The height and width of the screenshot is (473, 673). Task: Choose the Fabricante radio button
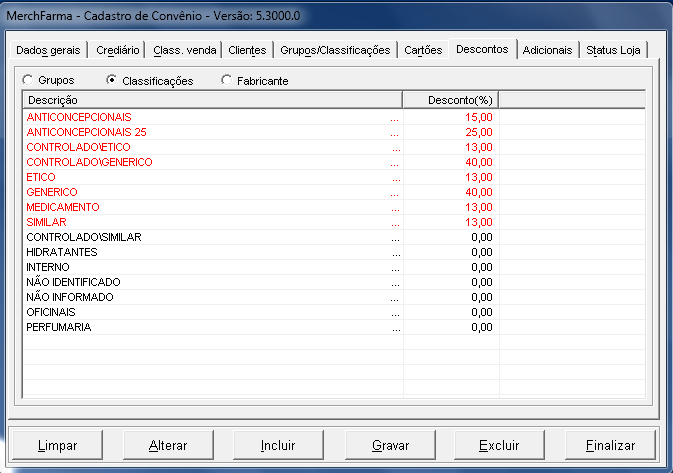pos(226,80)
